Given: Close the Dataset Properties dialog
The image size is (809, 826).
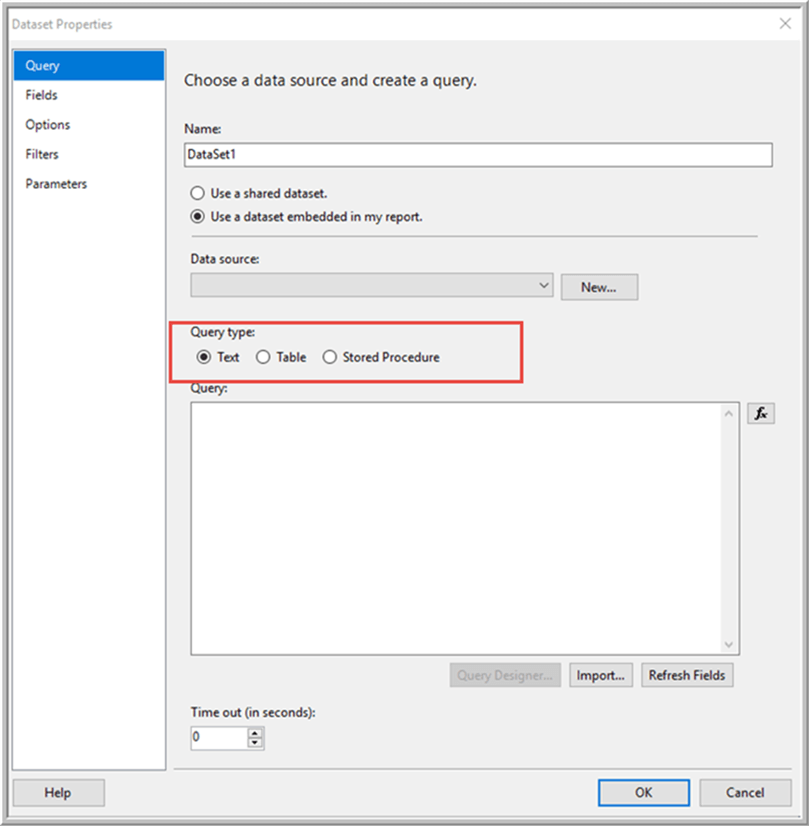Looking at the screenshot, I should click(x=785, y=24).
